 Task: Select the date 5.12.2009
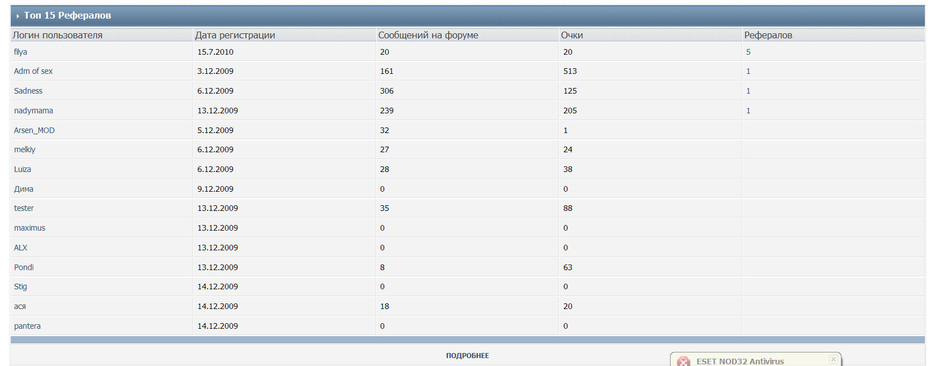[215, 130]
